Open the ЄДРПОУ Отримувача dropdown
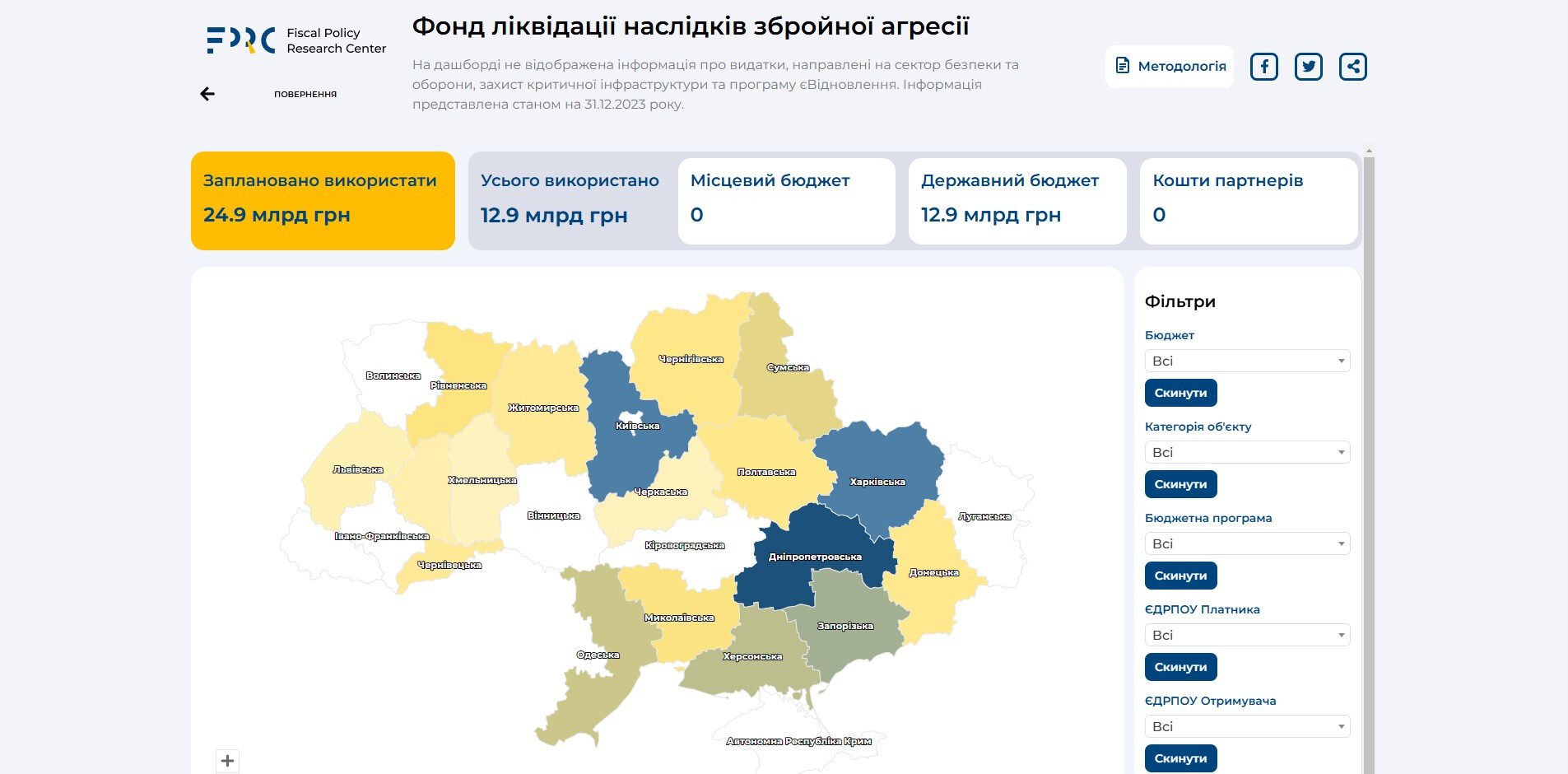Viewport: 1568px width, 774px height. (1246, 726)
